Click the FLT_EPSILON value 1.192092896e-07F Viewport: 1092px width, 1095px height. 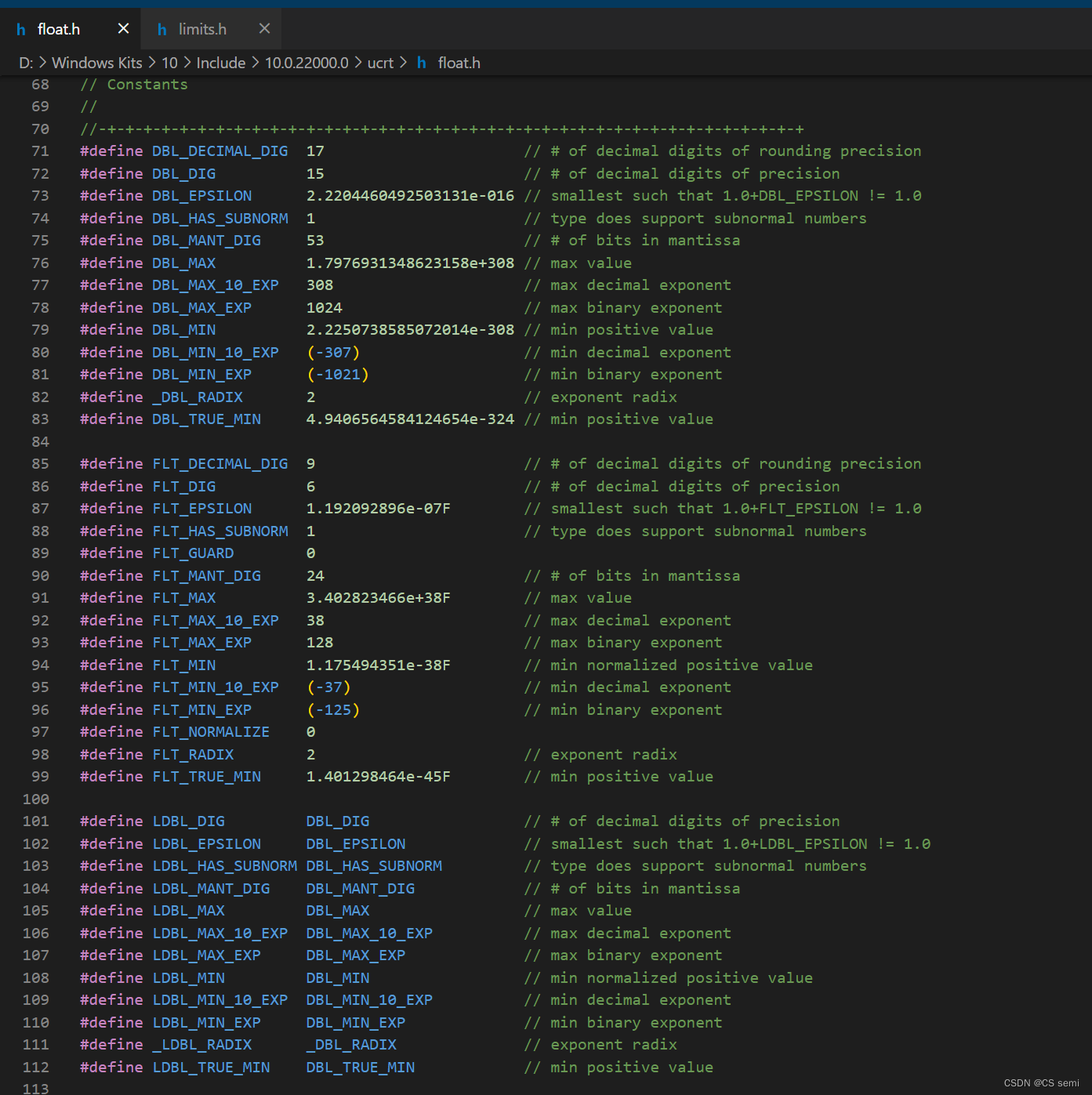point(379,509)
